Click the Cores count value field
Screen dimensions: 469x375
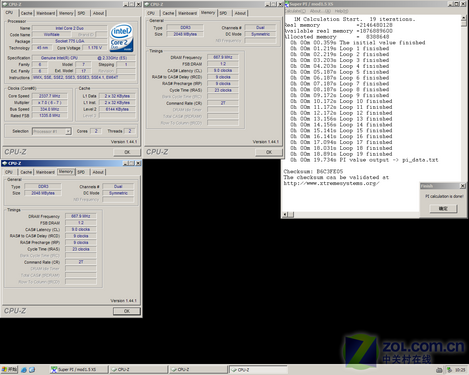[x=96, y=131]
